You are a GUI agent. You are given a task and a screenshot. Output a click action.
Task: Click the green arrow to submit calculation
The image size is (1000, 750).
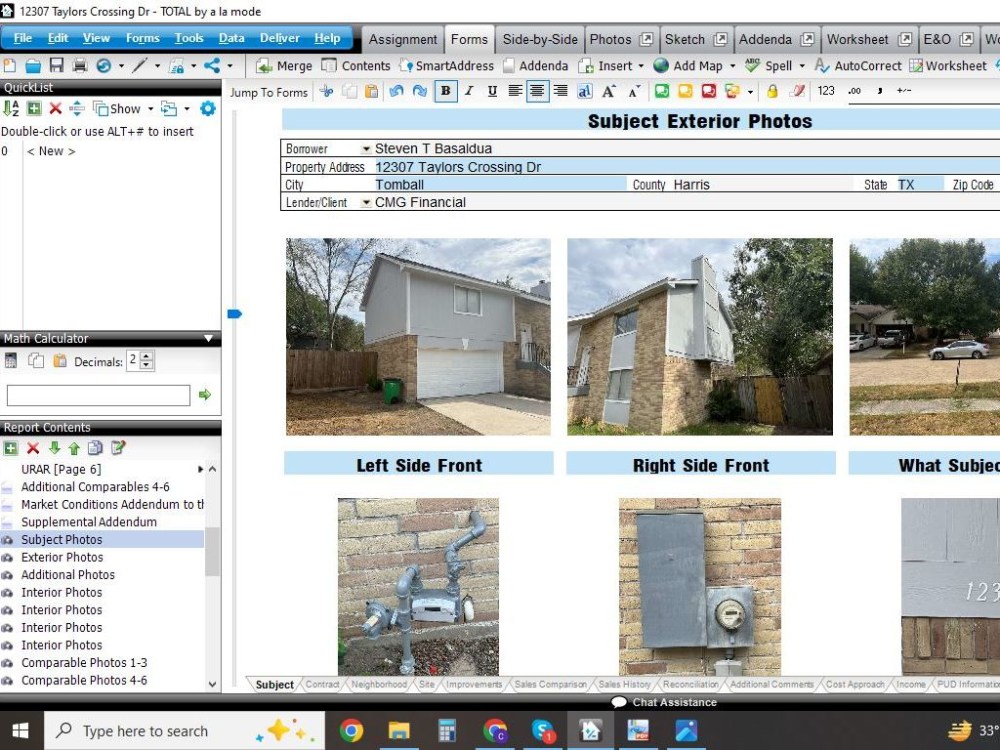click(205, 395)
